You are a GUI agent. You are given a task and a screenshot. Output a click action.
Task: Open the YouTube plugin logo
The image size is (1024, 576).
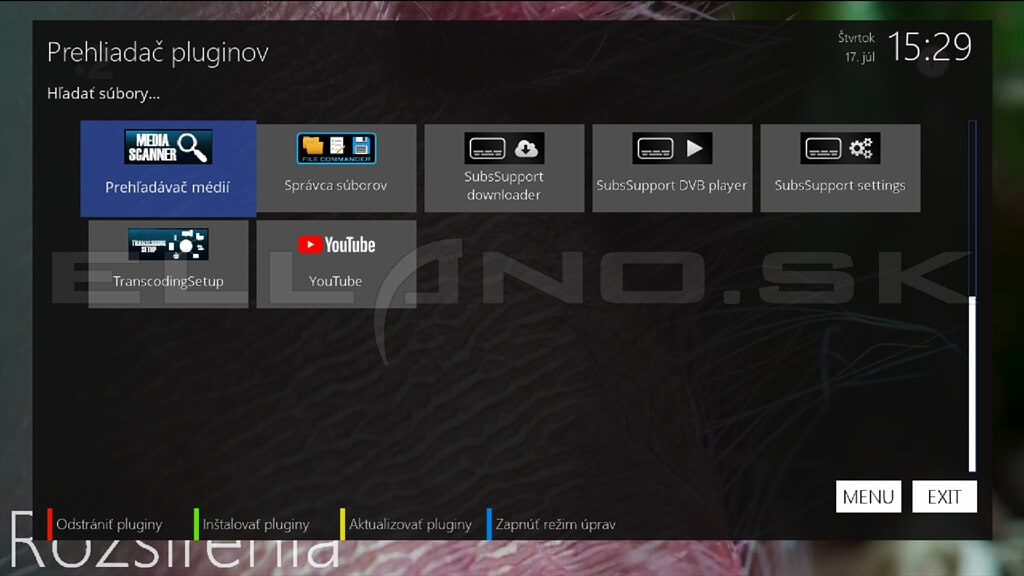point(336,244)
